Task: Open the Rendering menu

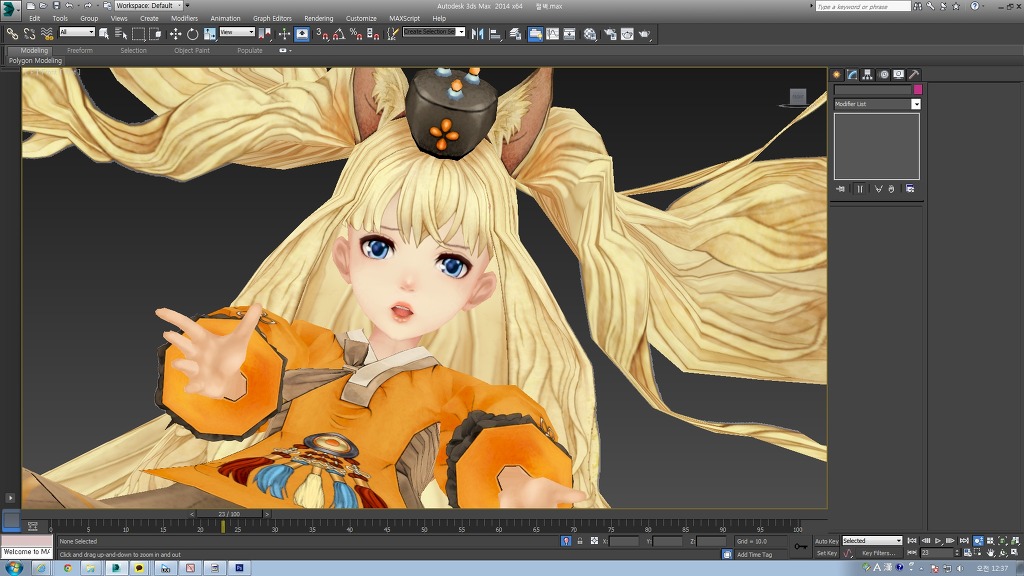Action: click(x=319, y=18)
